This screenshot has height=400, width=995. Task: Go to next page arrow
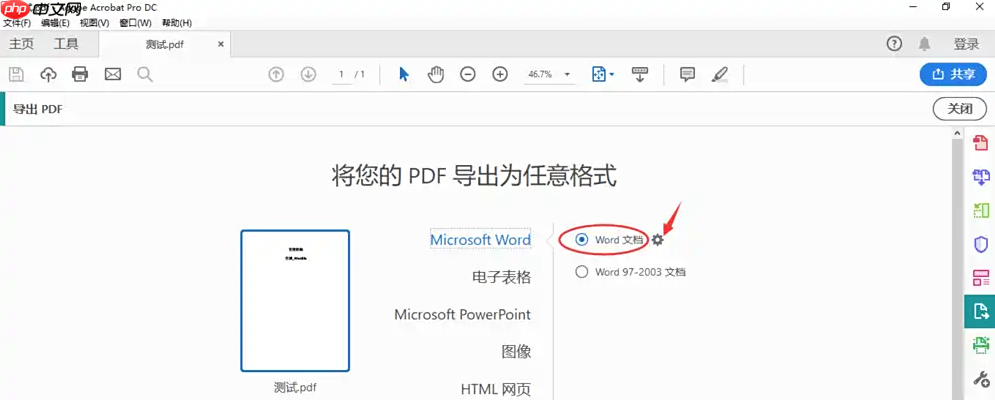coord(308,74)
